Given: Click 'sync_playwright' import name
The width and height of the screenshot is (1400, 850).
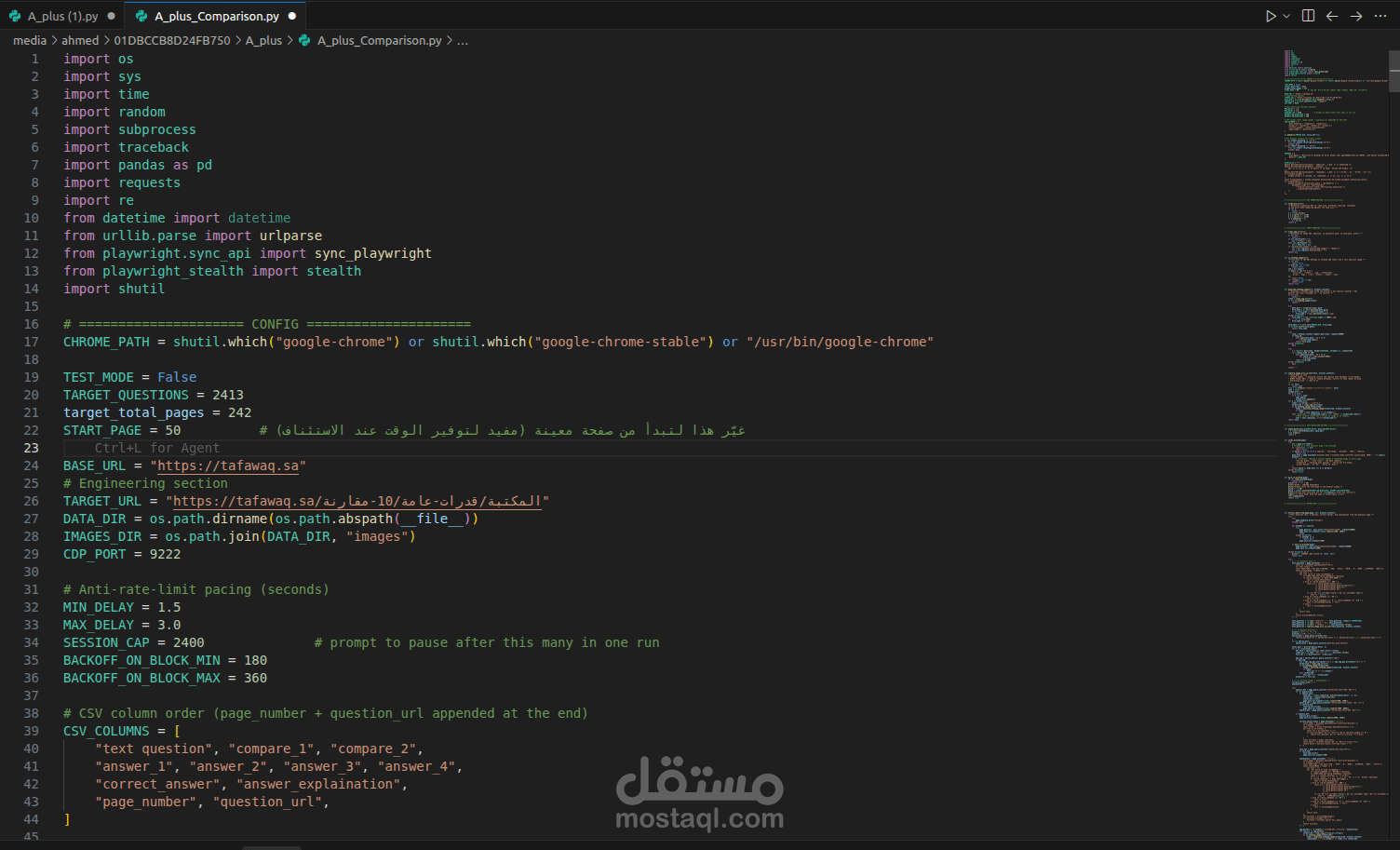Looking at the screenshot, I should point(373,253).
